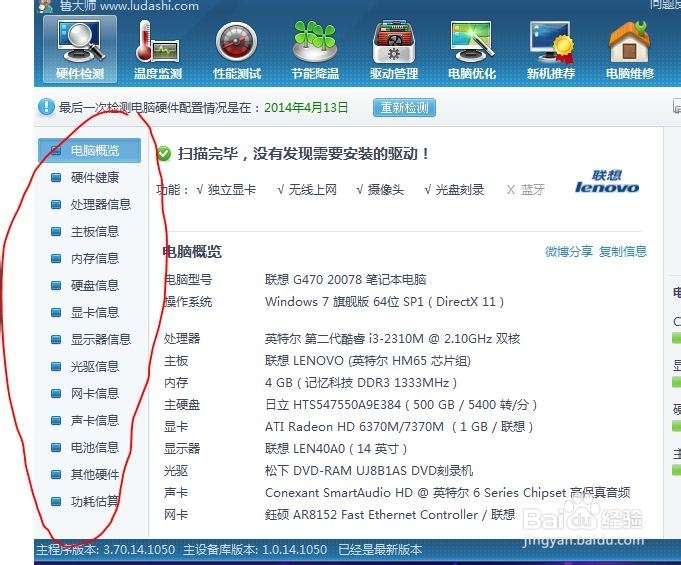
Task: Click the 主程序版本 3.70.14.1050 status text
Action: 105,550
